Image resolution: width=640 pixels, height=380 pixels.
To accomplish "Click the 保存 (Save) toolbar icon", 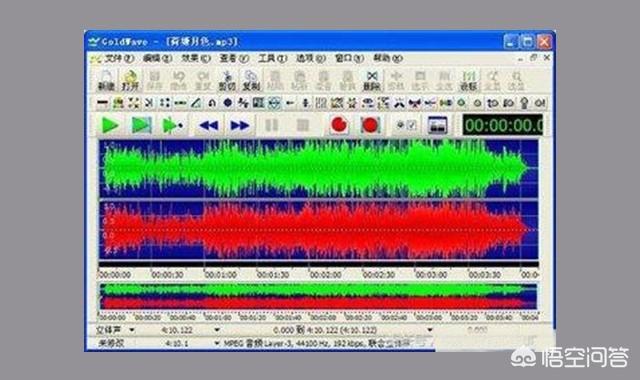I will point(154,80).
